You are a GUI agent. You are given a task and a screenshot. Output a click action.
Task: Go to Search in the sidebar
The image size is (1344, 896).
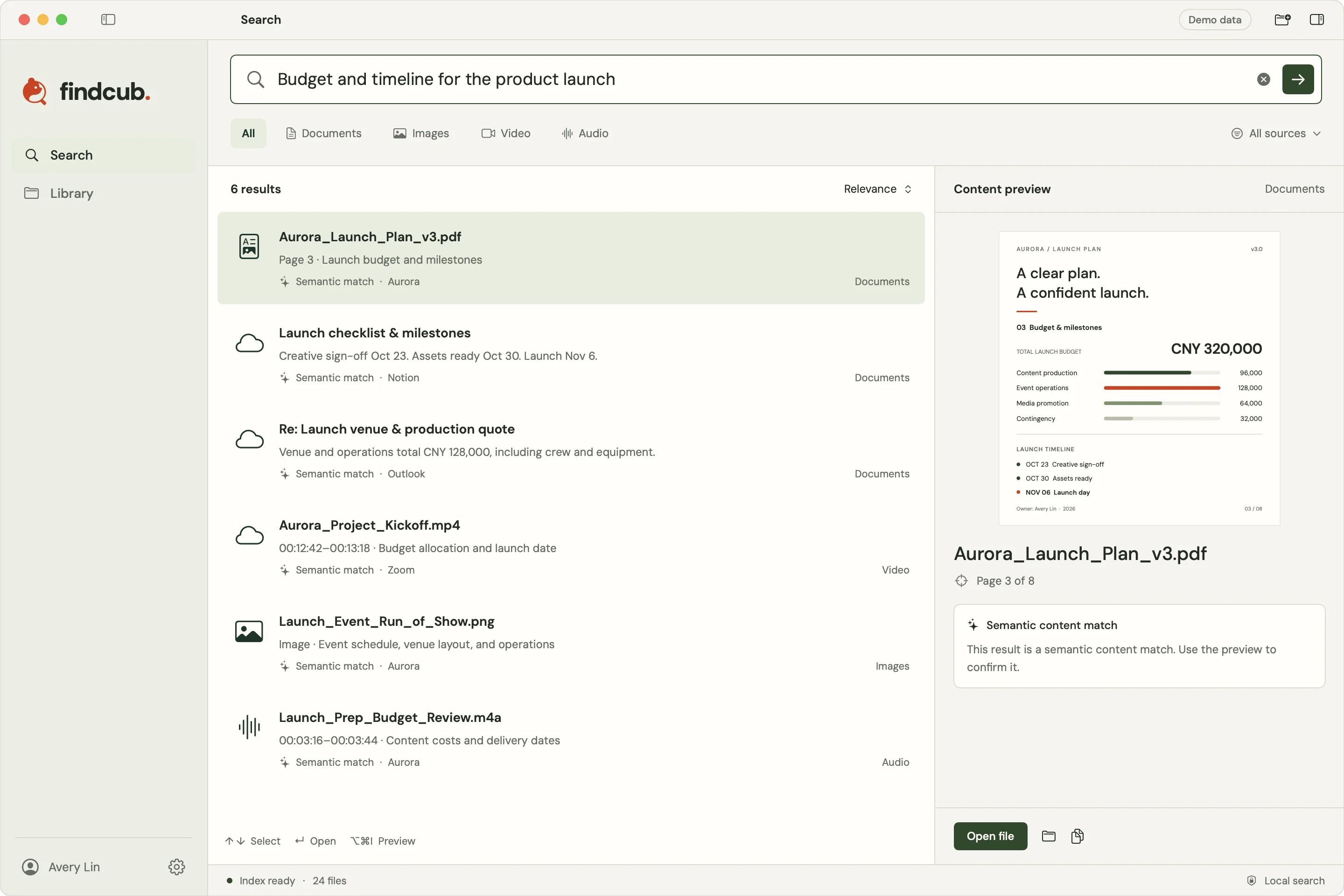pyautogui.click(x=104, y=155)
